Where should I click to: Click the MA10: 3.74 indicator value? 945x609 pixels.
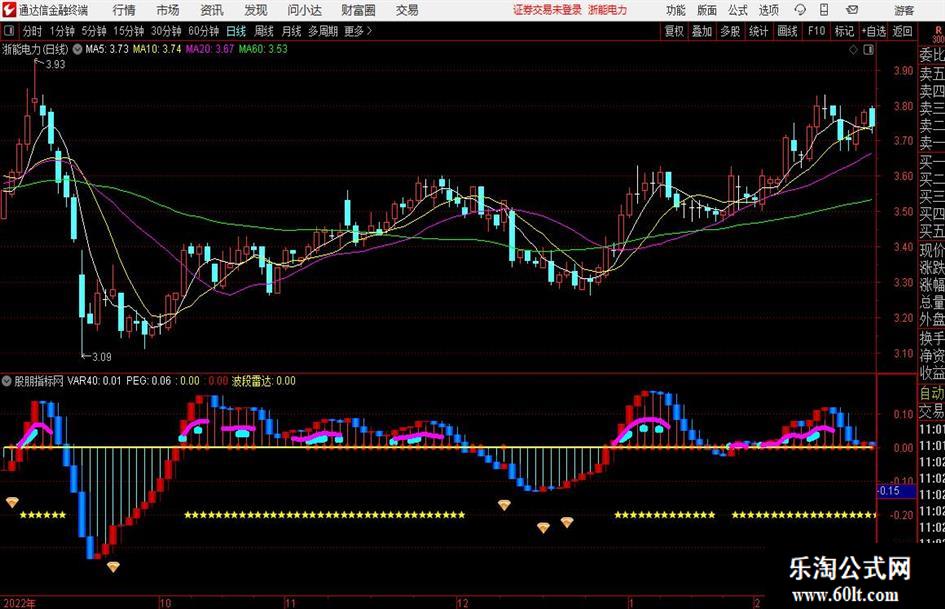(157, 49)
